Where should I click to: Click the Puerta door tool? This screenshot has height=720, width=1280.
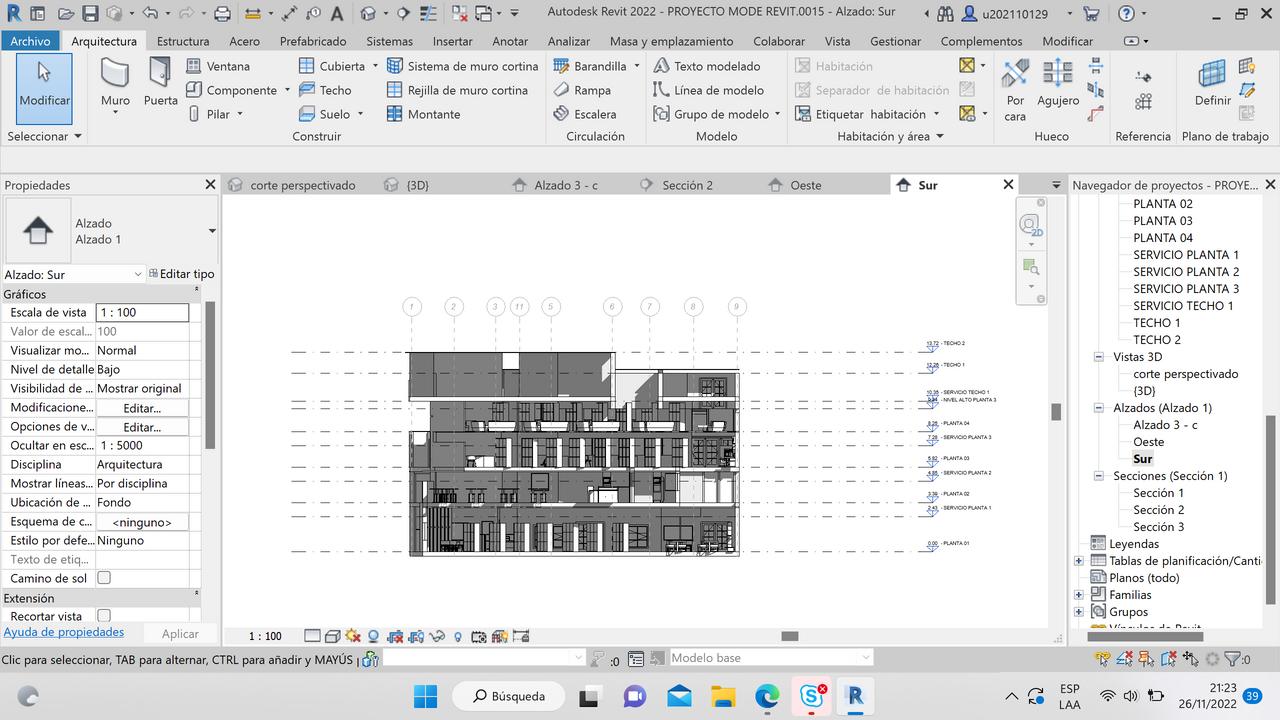160,81
